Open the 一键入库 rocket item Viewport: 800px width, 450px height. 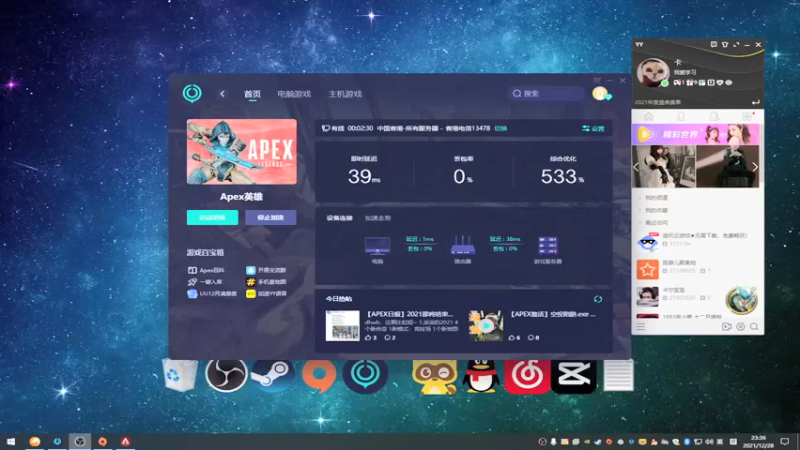point(205,282)
